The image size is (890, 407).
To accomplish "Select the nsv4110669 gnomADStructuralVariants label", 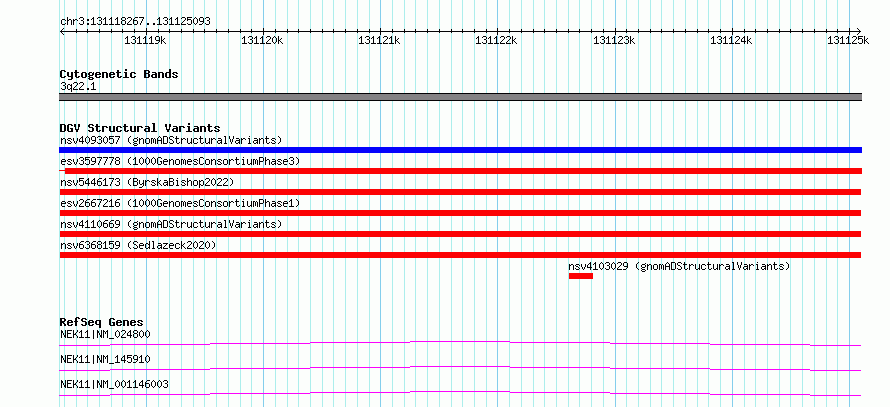I will [171, 224].
